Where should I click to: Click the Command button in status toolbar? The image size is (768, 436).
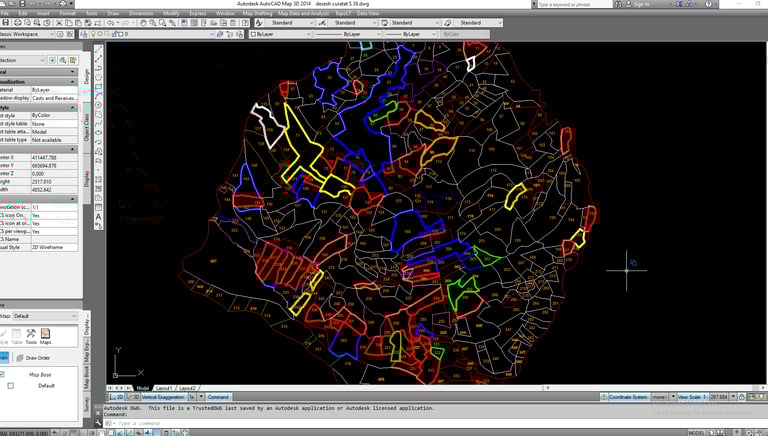[x=220, y=397]
